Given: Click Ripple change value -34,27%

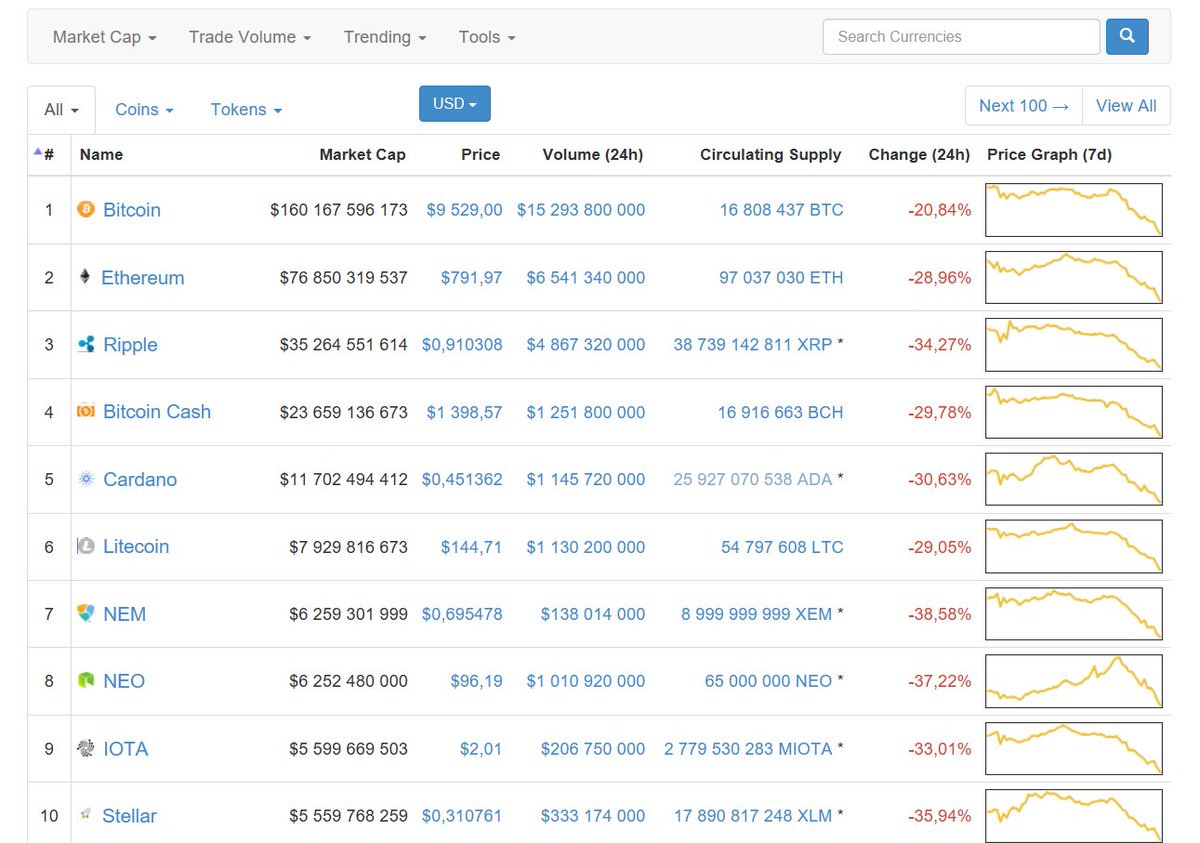Looking at the screenshot, I should pyautogui.click(x=939, y=345).
